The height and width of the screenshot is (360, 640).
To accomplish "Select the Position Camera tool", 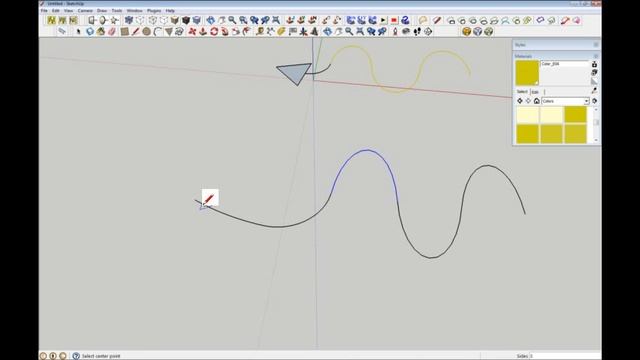I will (x=395, y=31).
